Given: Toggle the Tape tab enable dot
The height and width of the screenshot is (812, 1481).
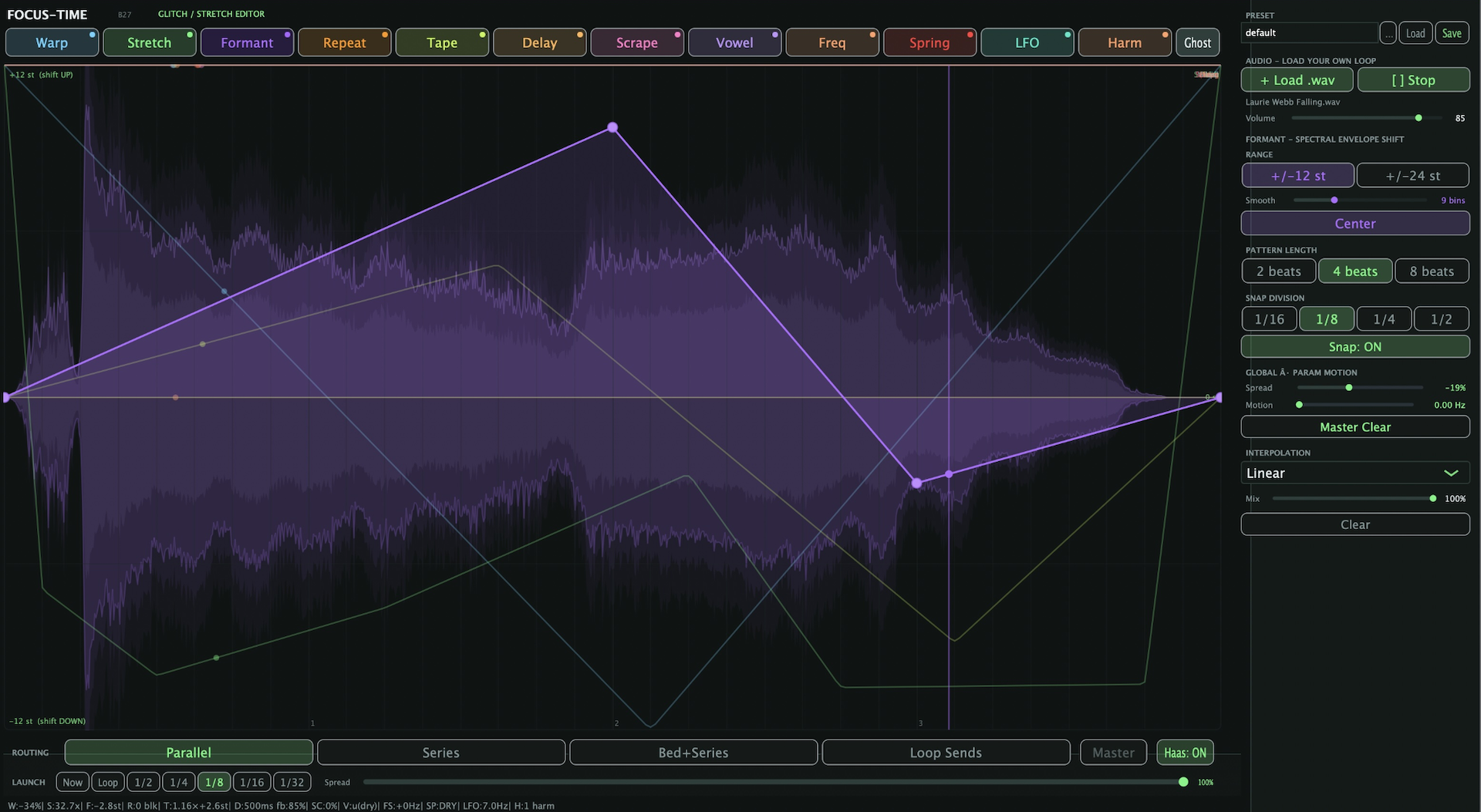Looking at the screenshot, I should point(483,35).
